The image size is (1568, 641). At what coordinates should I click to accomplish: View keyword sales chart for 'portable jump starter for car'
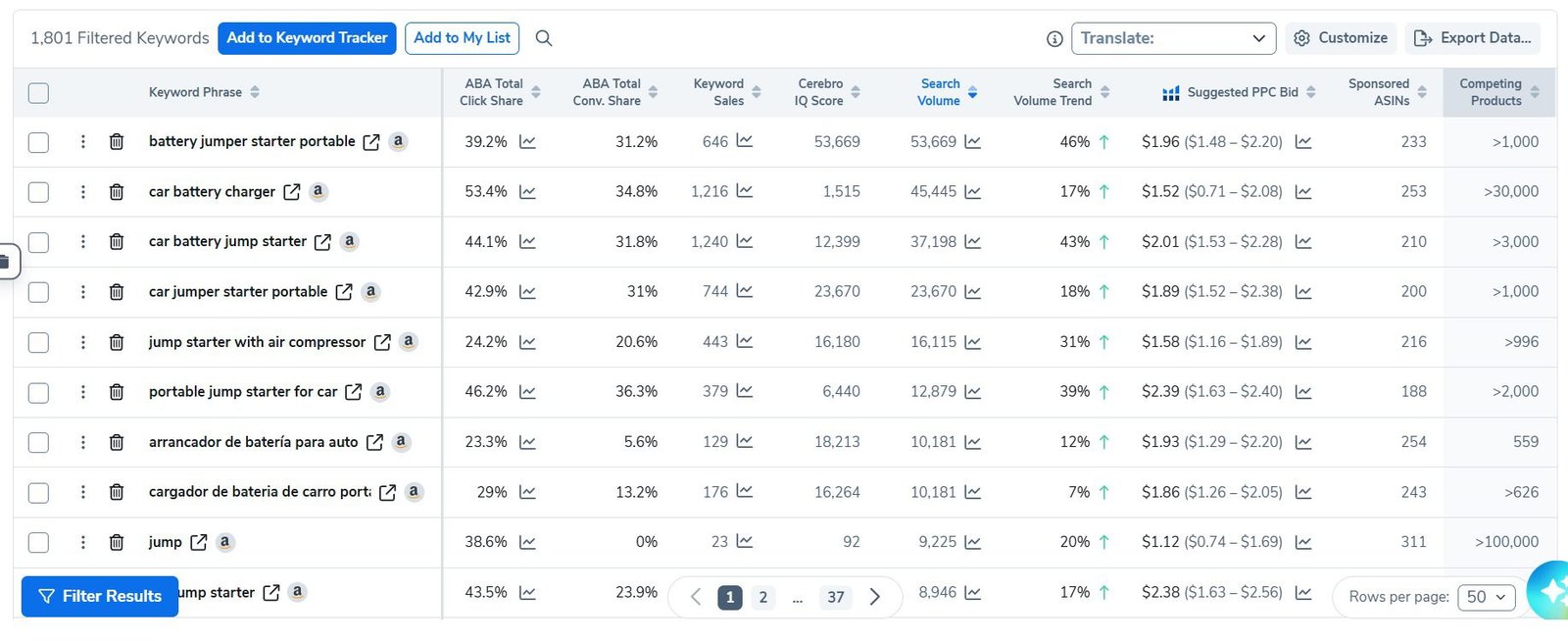click(745, 391)
